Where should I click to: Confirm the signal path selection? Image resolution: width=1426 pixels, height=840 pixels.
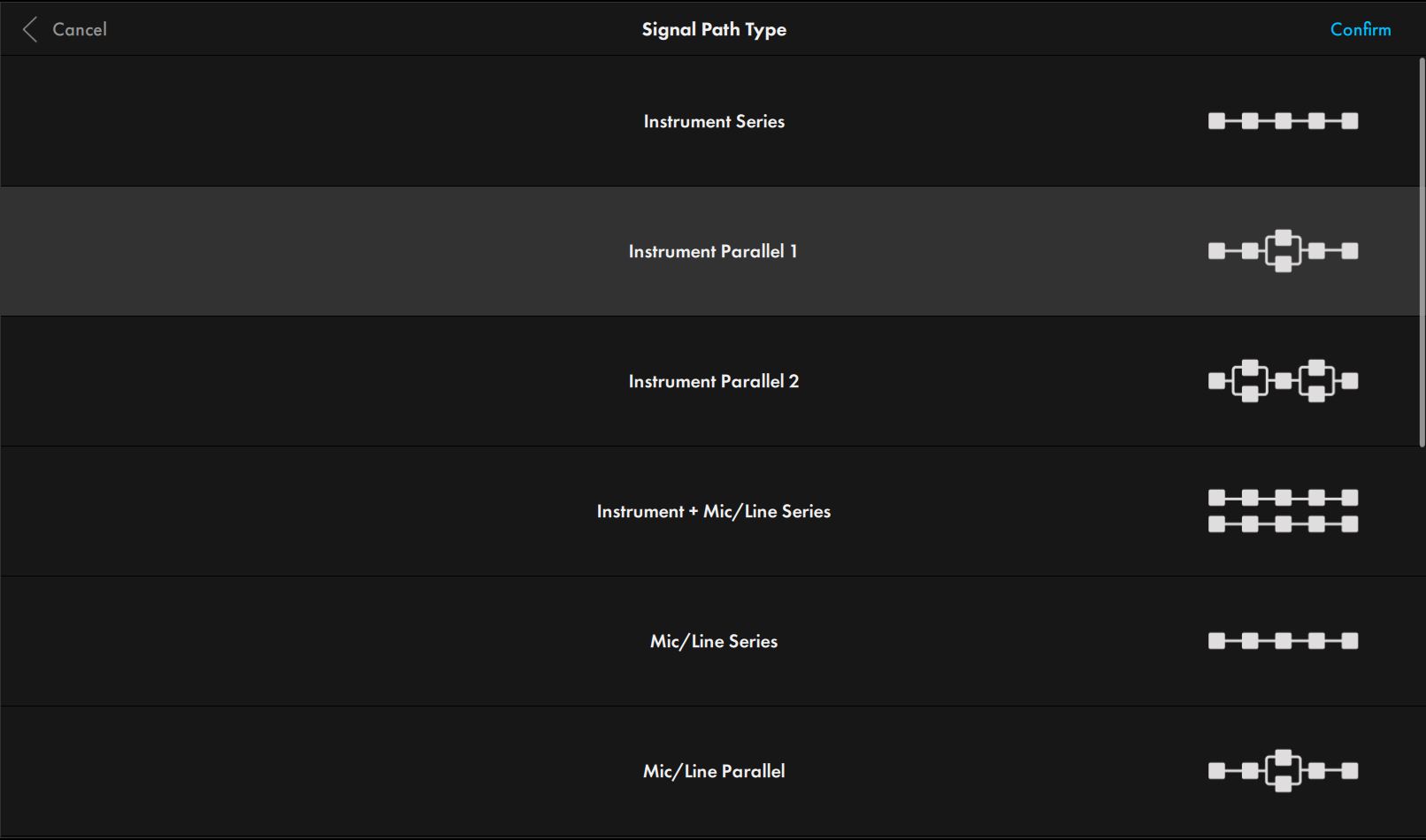pyautogui.click(x=1360, y=29)
